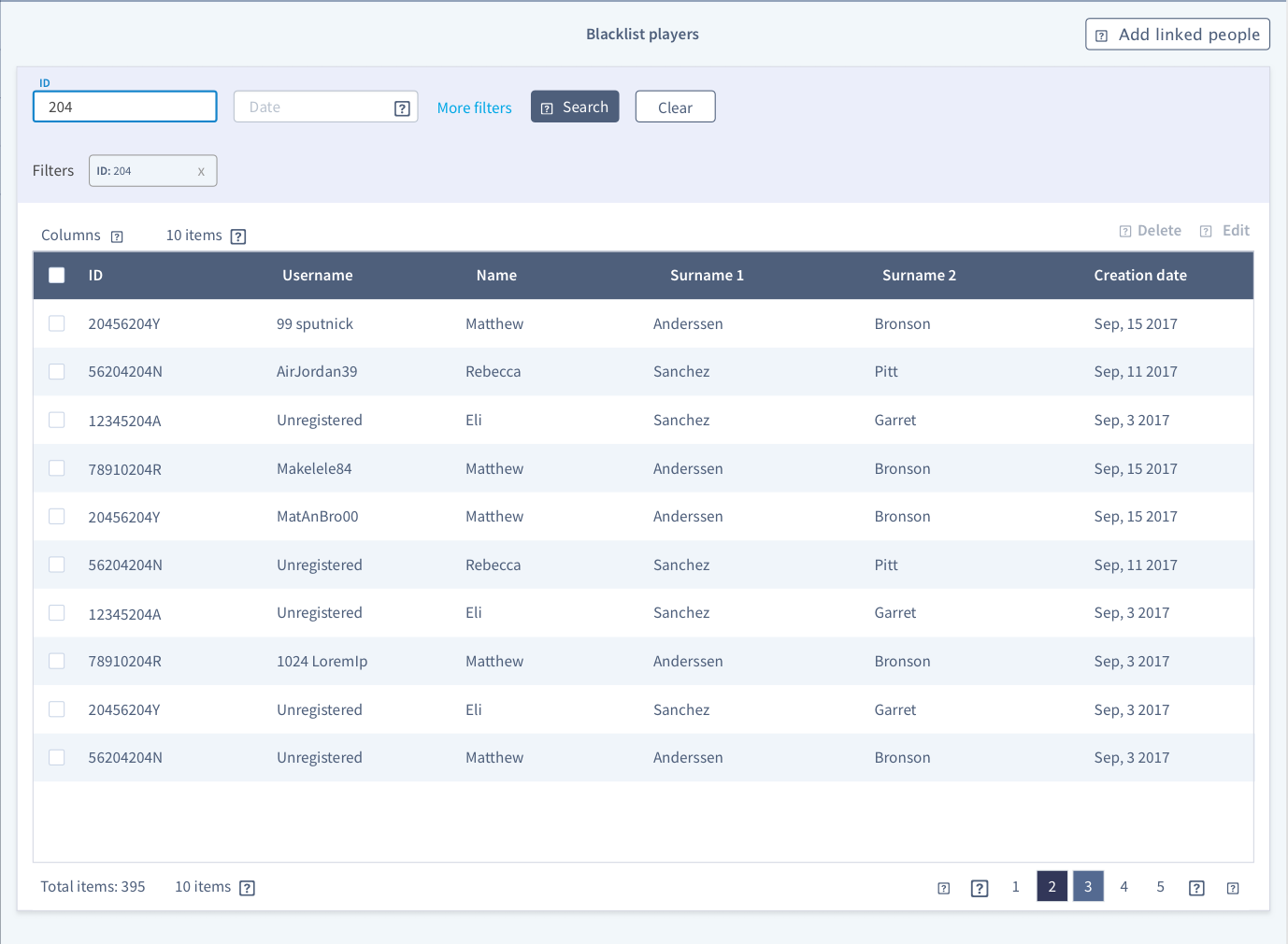Check the row for user Makelele84
The width and height of the screenshot is (1288, 944).
pyautogui.click(x=57, y=467)
